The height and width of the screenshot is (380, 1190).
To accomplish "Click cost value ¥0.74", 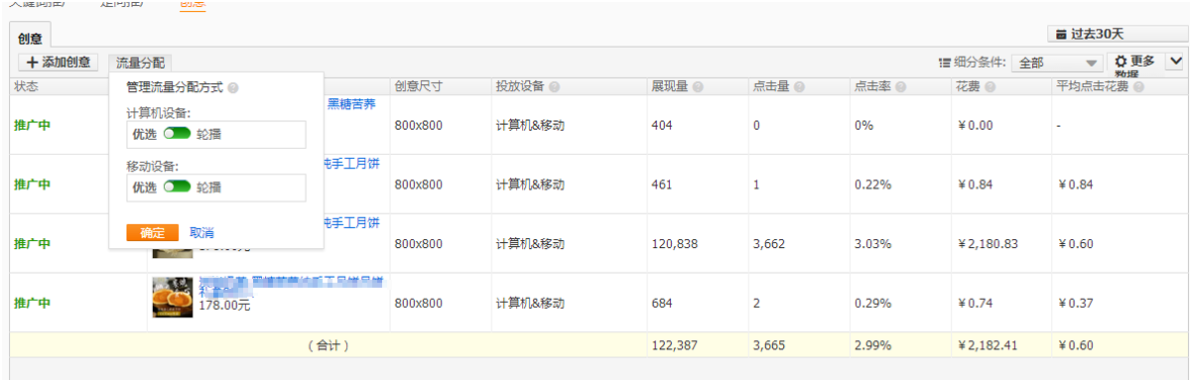I will [x=974, y=303].
